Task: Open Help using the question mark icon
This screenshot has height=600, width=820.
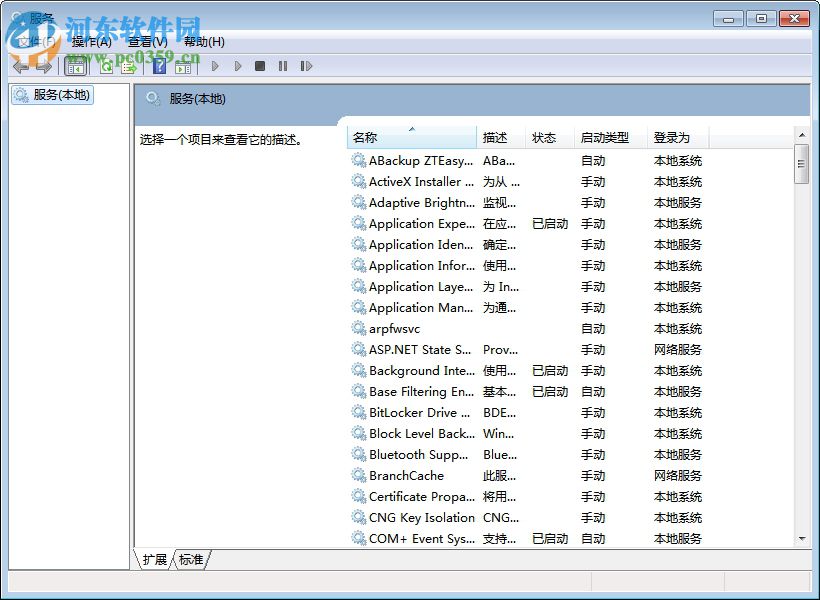Action: (159, 66)
